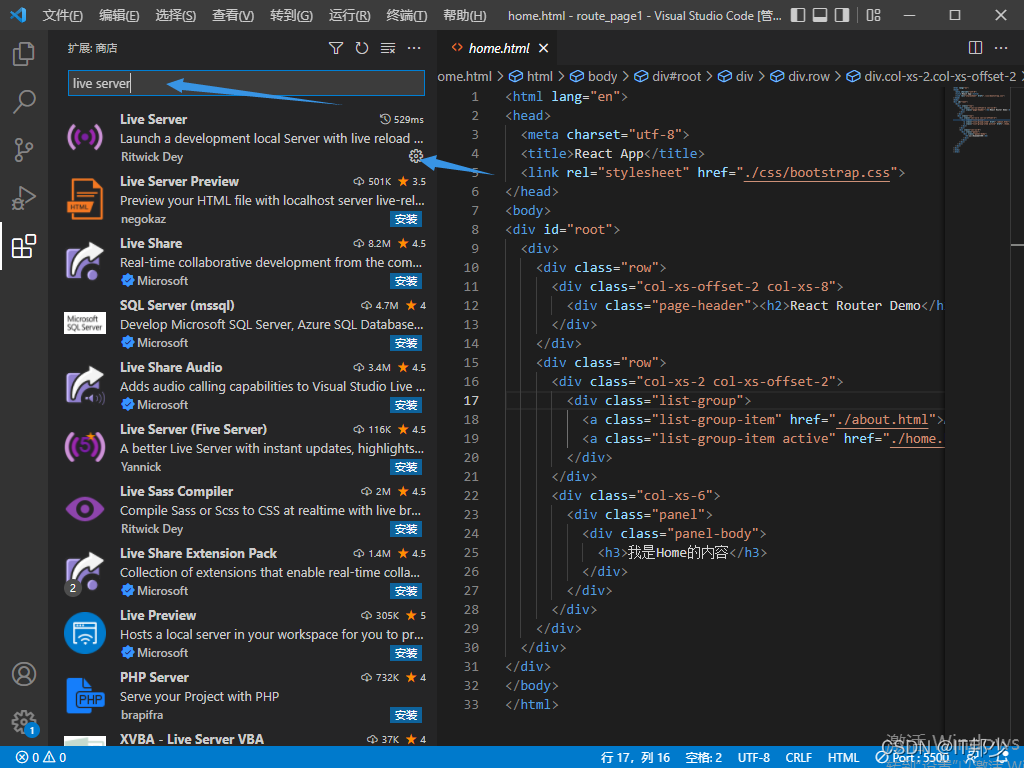Select div.col-xs-2.col-xs-offset-2 breadcrumb
This screenshot has height=768, width=1024.
[x=932, y=76]
